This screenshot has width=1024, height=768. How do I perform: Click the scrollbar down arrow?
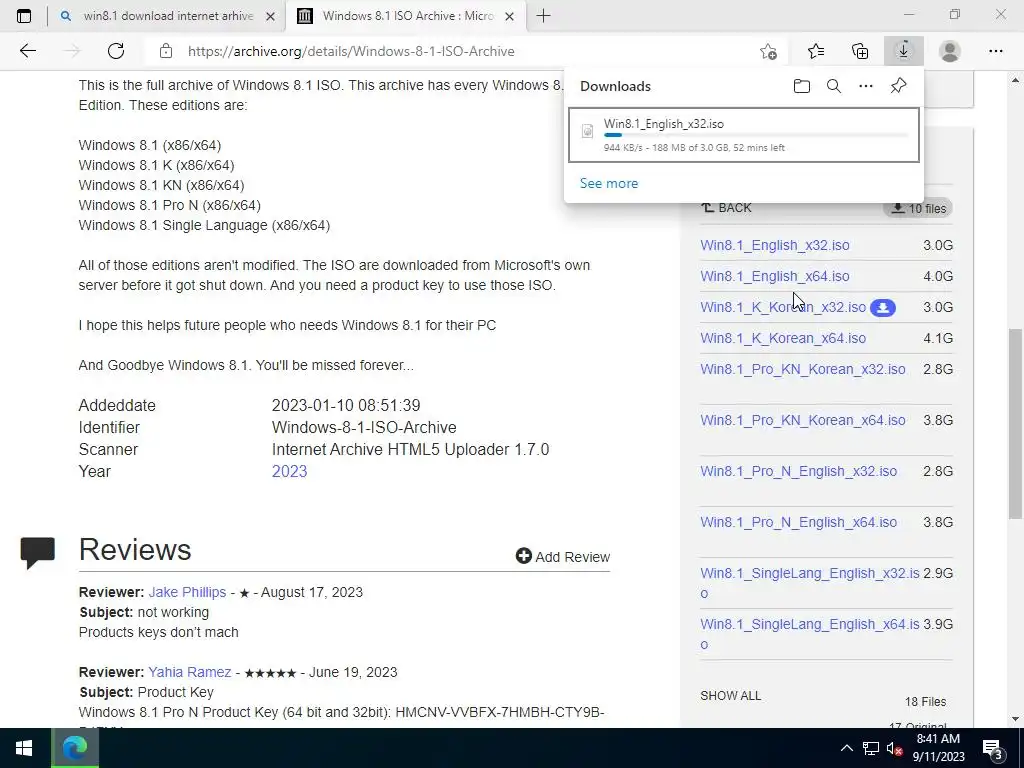pos(1015,719)
